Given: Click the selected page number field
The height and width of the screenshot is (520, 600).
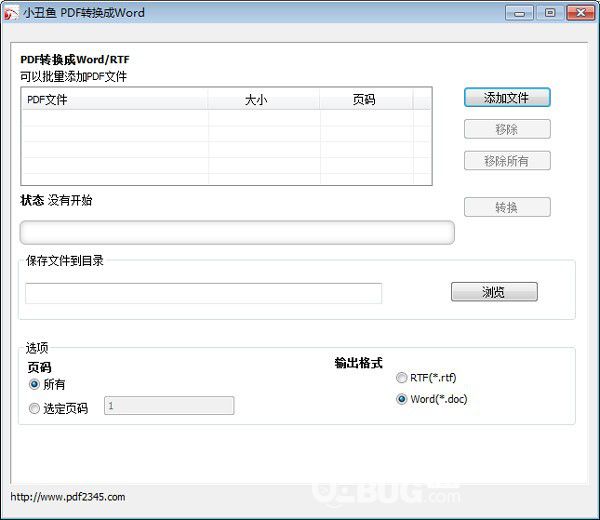Looking at the screenshot, I should click(x=169, y=406).
